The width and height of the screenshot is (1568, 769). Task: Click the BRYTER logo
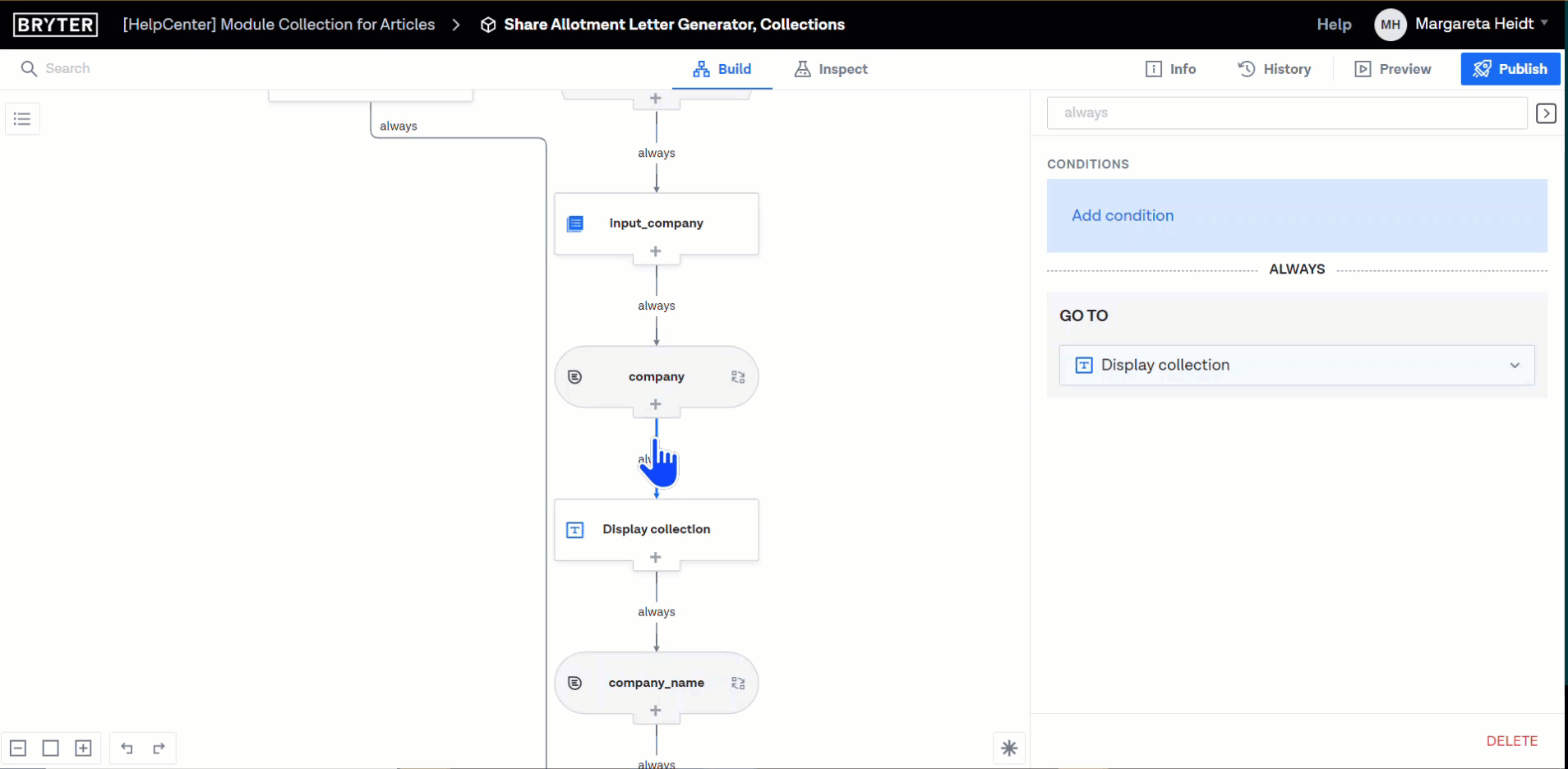pyautogui.click(x=56, y=25)
